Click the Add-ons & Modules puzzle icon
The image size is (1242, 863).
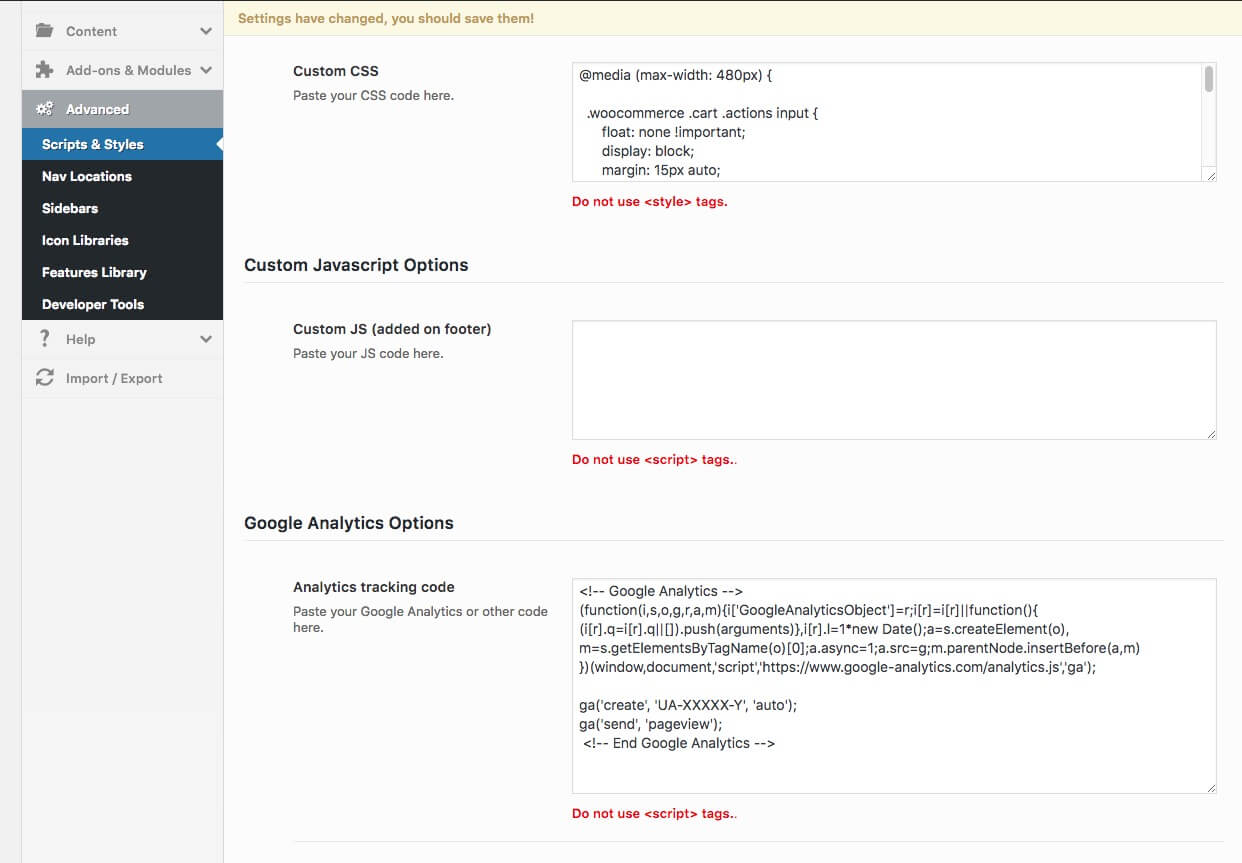click(x=44, y=70)
